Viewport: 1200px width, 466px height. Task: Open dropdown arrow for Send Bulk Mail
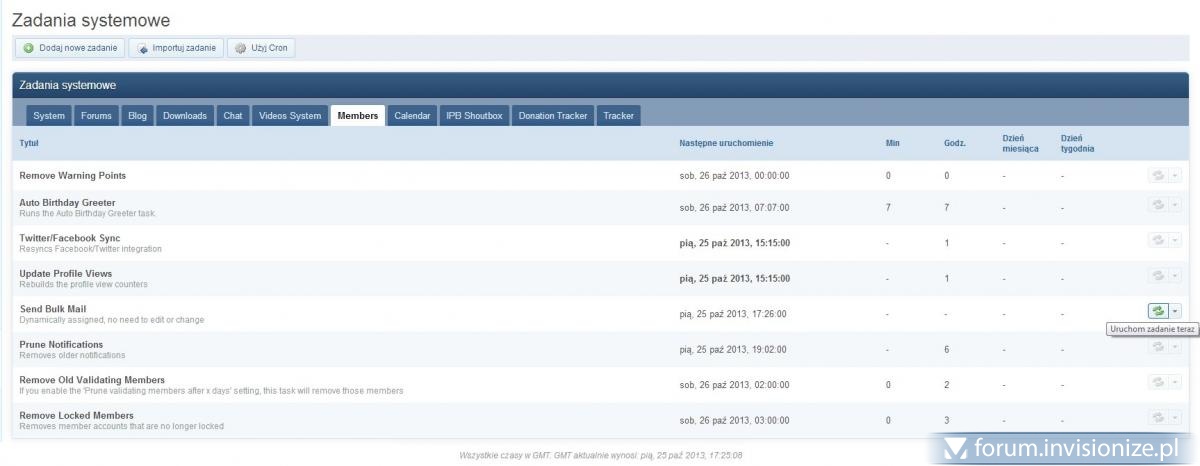(x=1175, y=312)
